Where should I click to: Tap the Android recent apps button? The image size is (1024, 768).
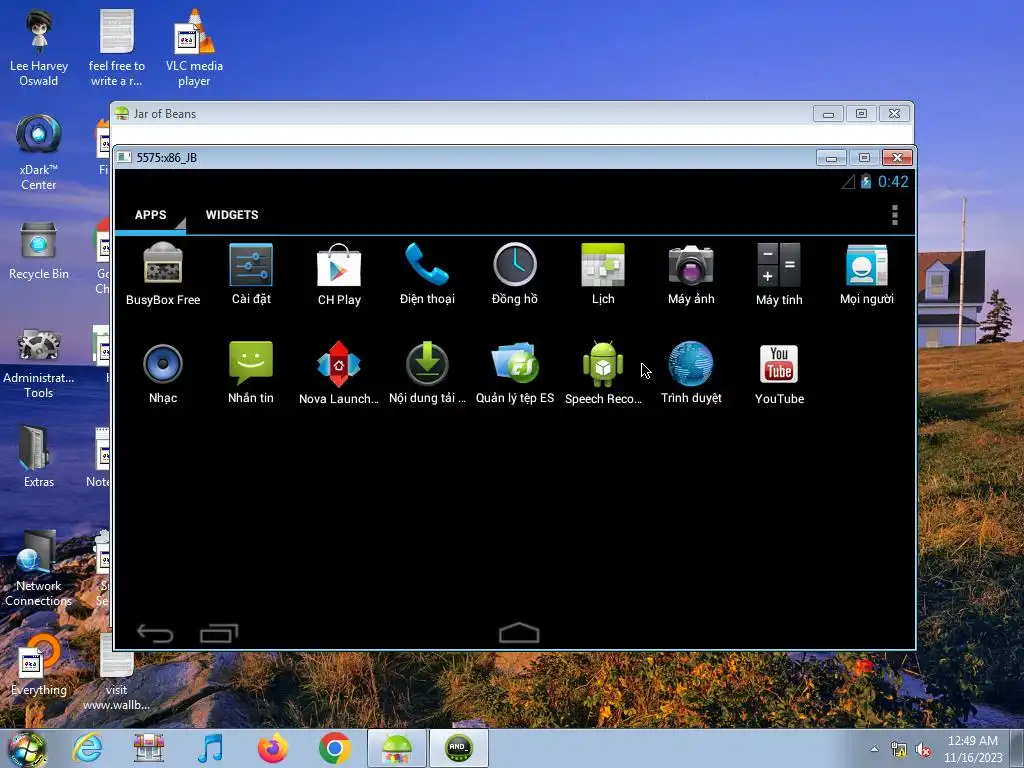tap(219, 633)
